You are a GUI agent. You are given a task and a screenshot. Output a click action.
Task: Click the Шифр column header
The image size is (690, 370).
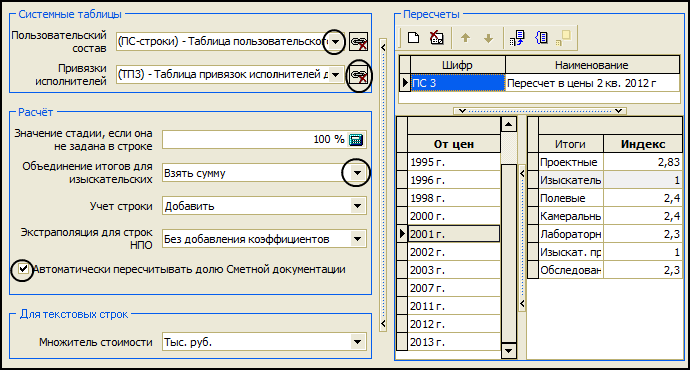457,65
